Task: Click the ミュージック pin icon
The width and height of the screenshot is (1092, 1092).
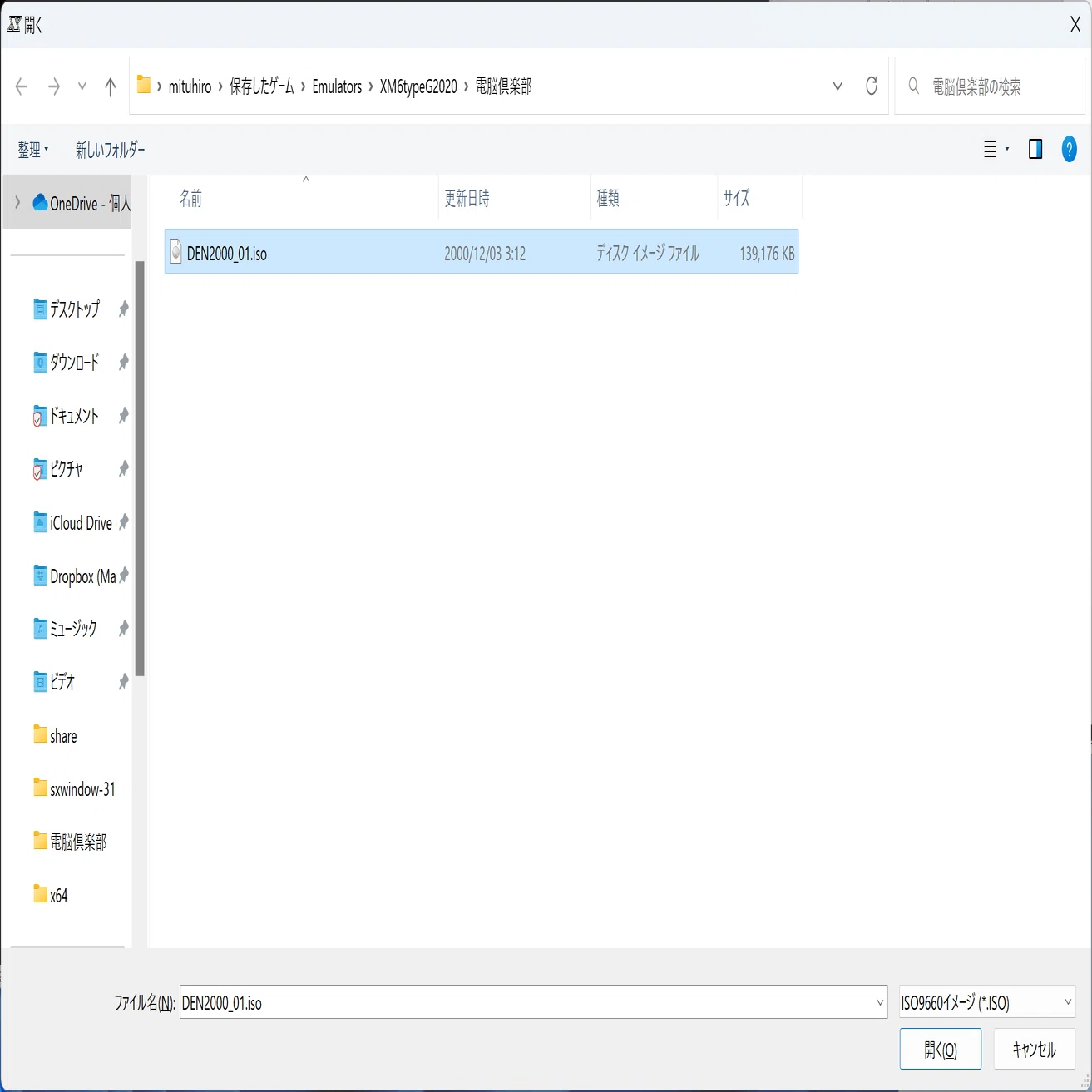Action: pos(123,629)
